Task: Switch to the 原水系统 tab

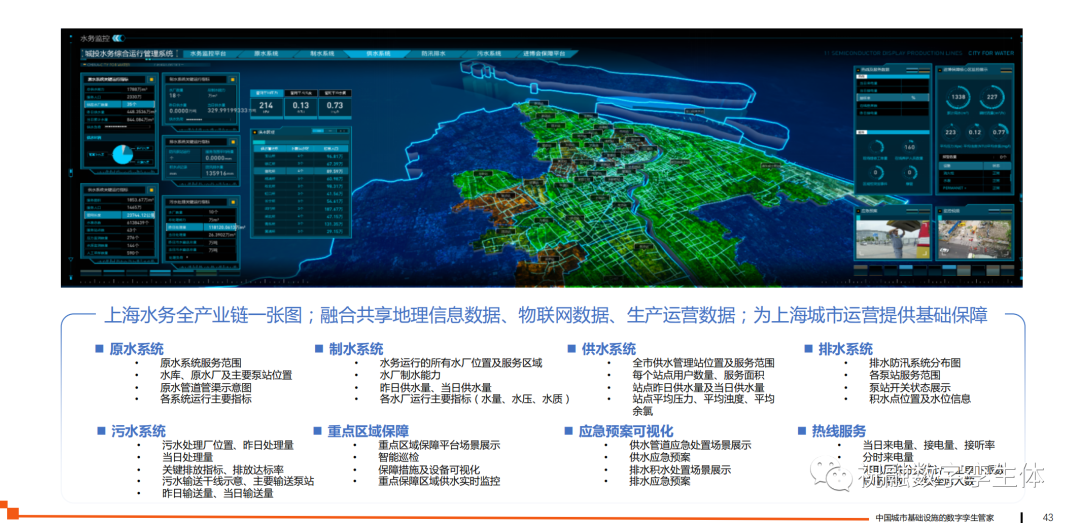Action: point(268,53)
